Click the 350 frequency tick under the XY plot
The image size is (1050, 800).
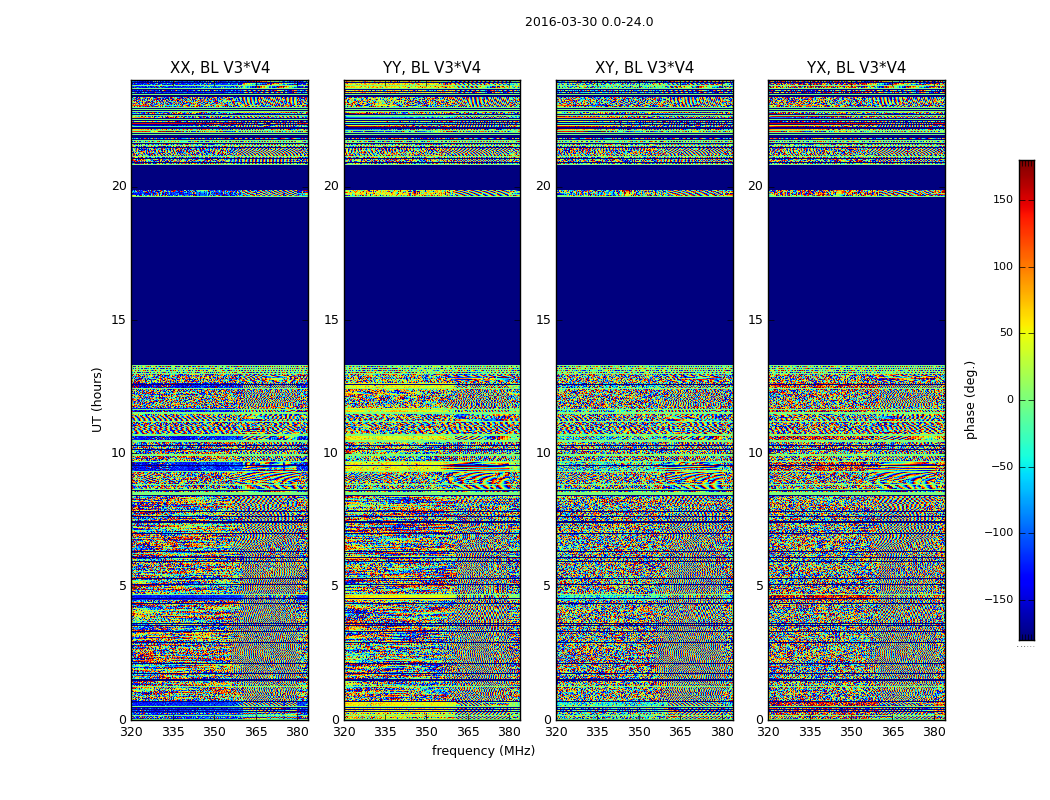[639, 732]
